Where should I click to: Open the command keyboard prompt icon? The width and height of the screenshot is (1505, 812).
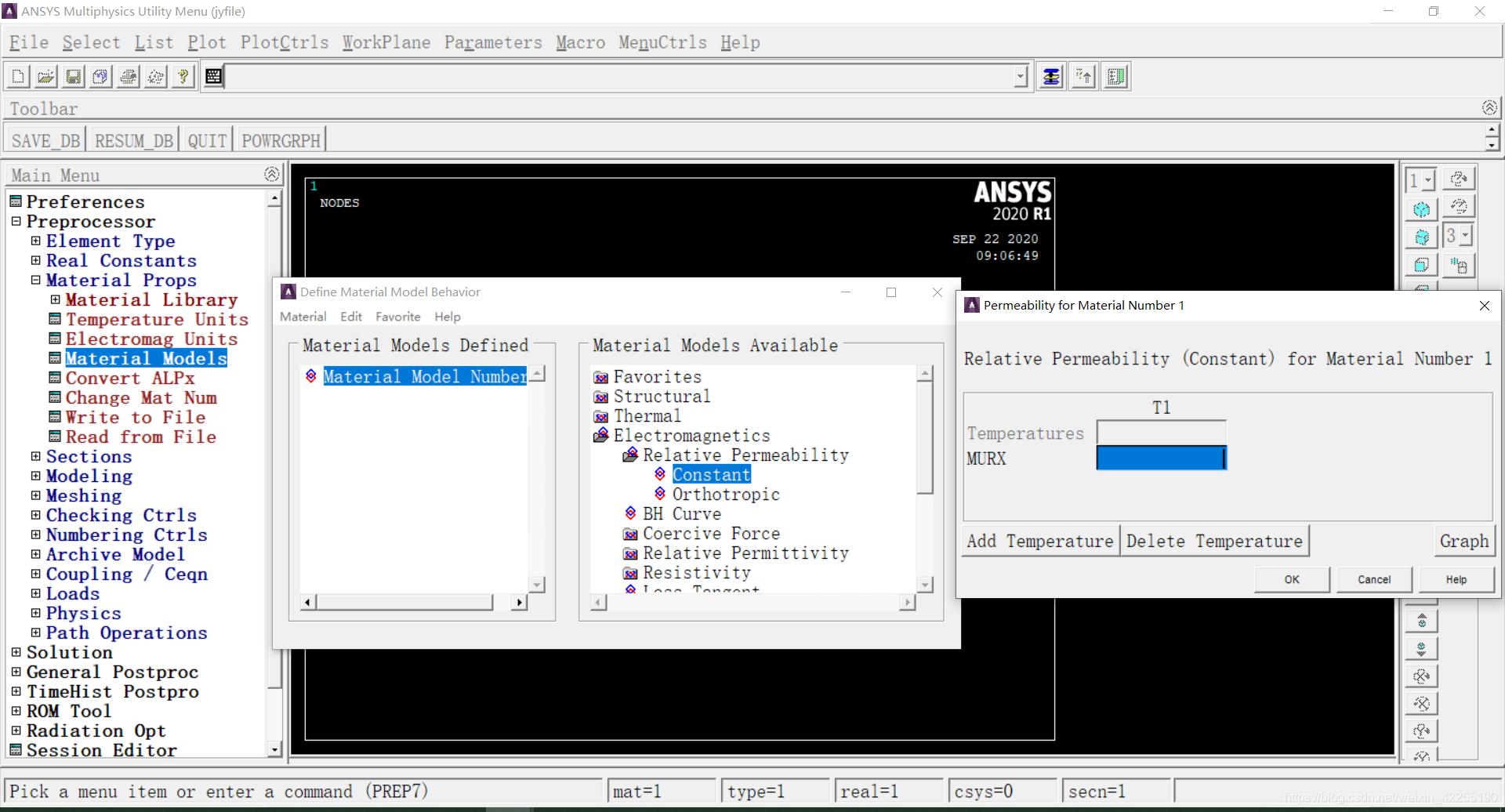click(213, 77)
